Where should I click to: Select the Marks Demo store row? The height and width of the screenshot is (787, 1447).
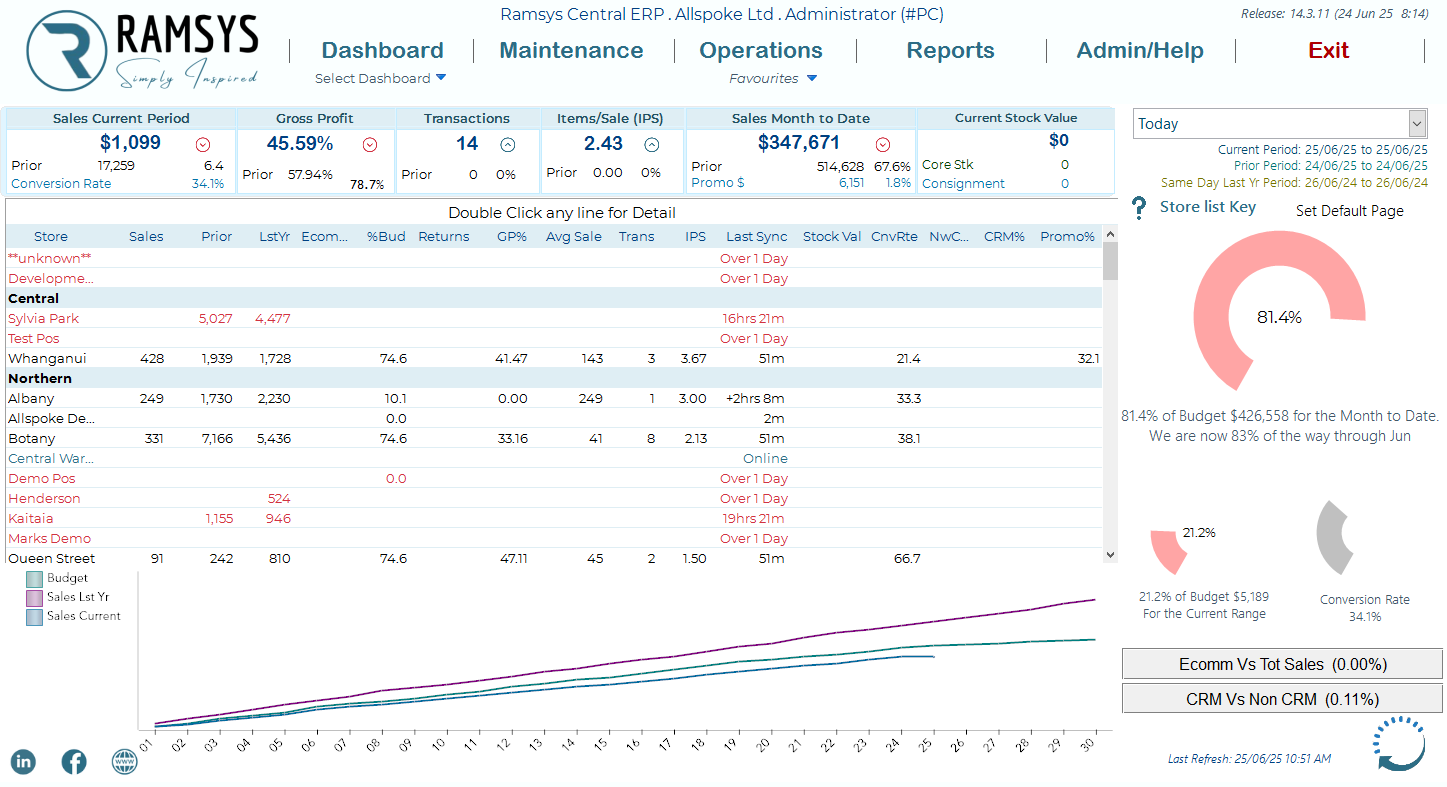click(x=554, y=538)
